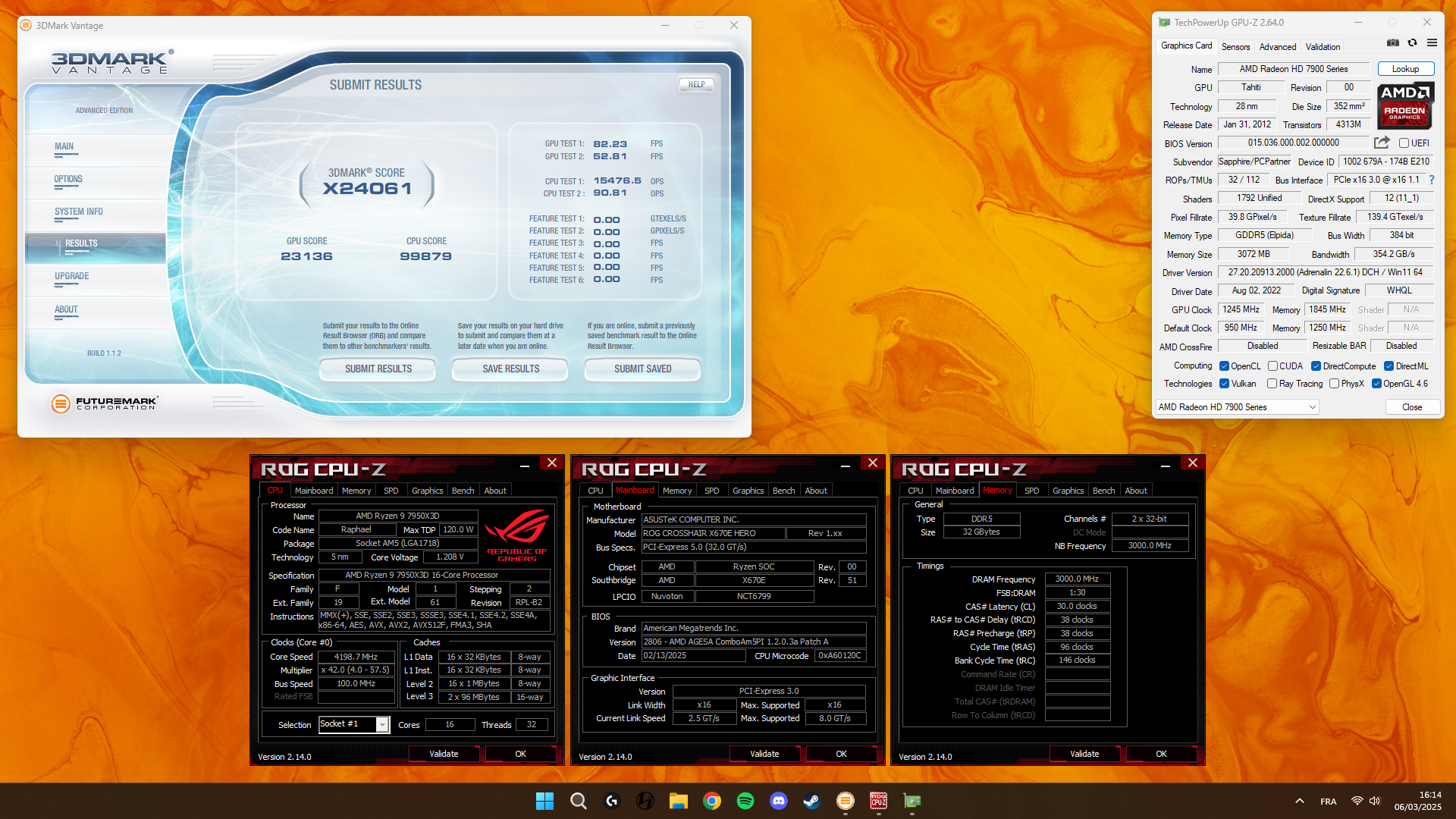Screen dimensions: 1456x819
Task: Click the SUBMIT SAVED button
Action: pos(643,369)
